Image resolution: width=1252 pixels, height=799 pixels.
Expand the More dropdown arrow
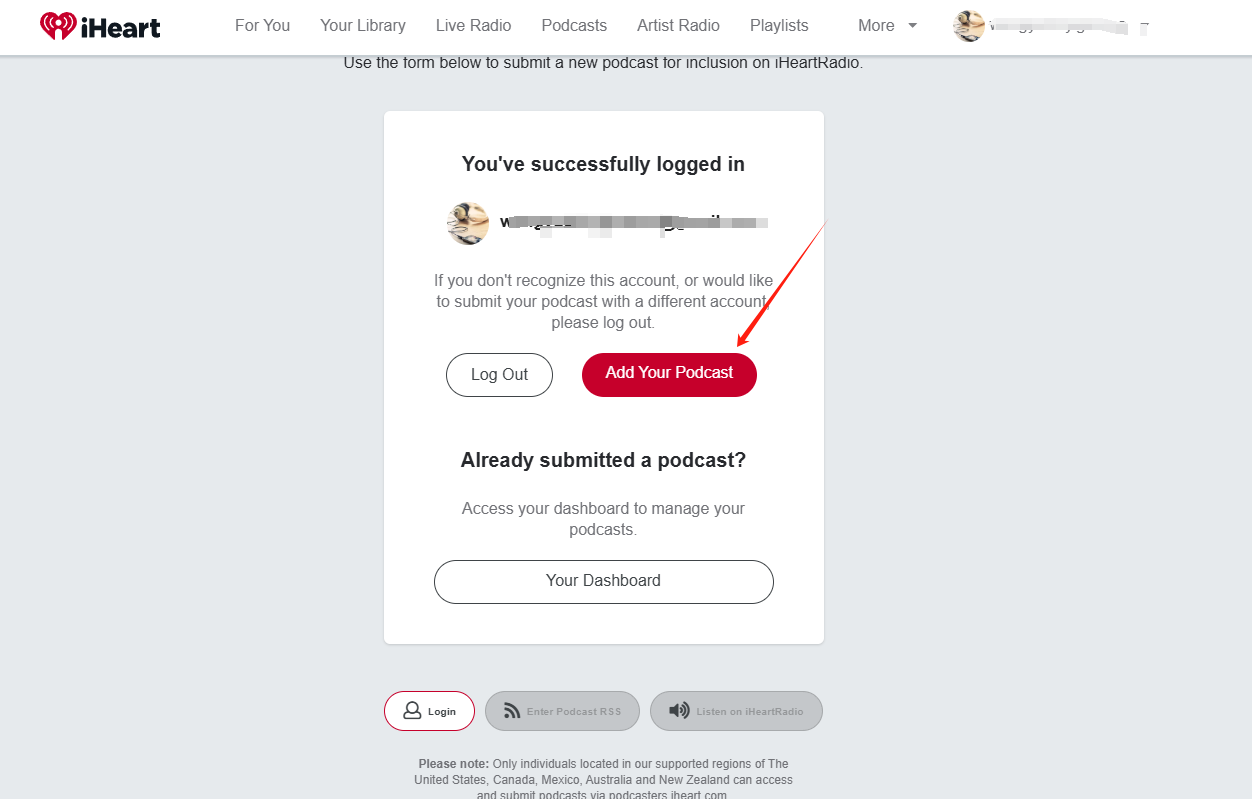pyautogui.click(x=912, y=26)
